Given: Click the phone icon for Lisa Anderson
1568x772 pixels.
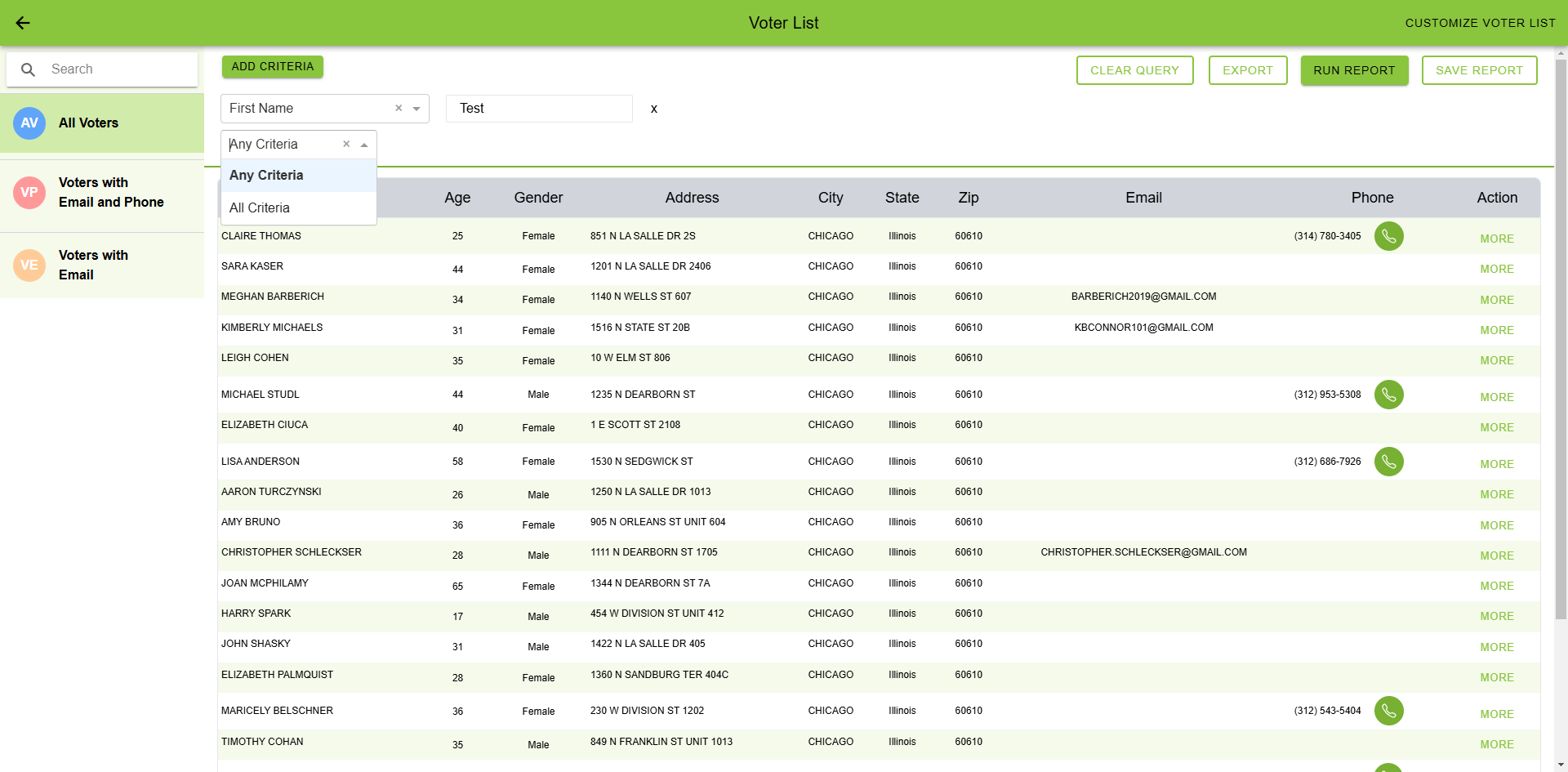Looking at the screenshot, I should click(x=1389, y=462).
